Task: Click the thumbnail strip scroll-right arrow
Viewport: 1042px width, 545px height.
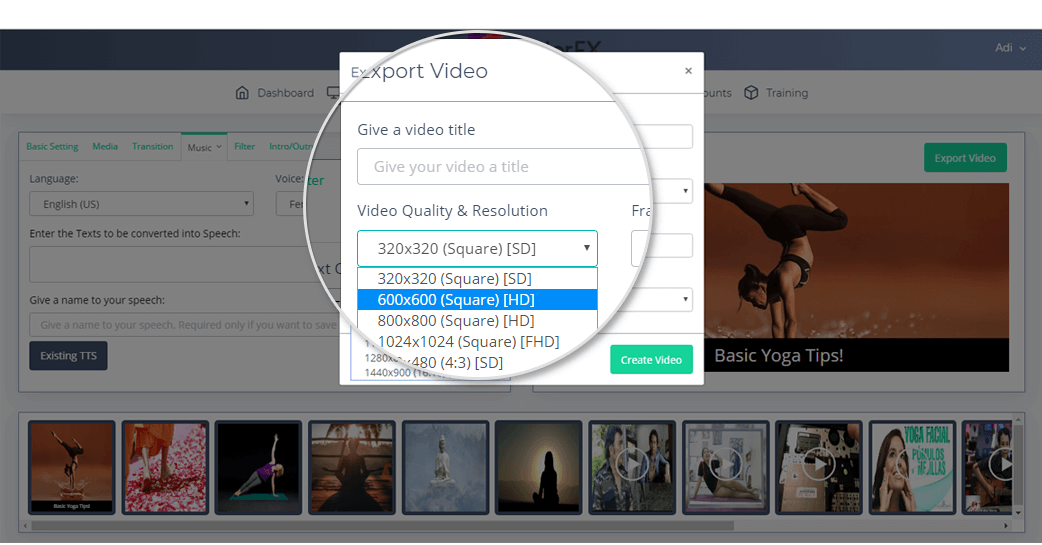Action: pos(1006,526)
